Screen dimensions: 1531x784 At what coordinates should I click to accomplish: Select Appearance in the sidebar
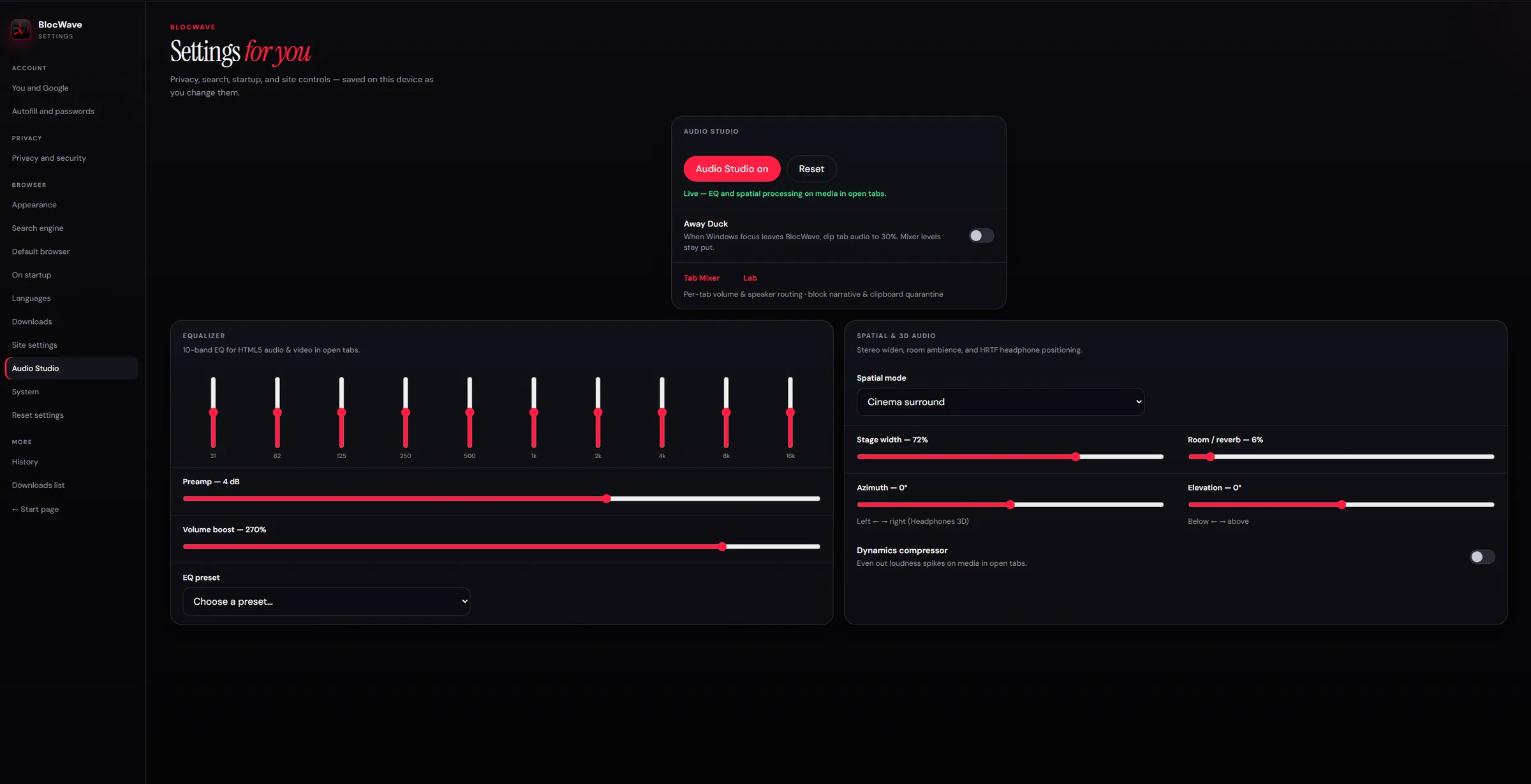(x=71, y=205)
